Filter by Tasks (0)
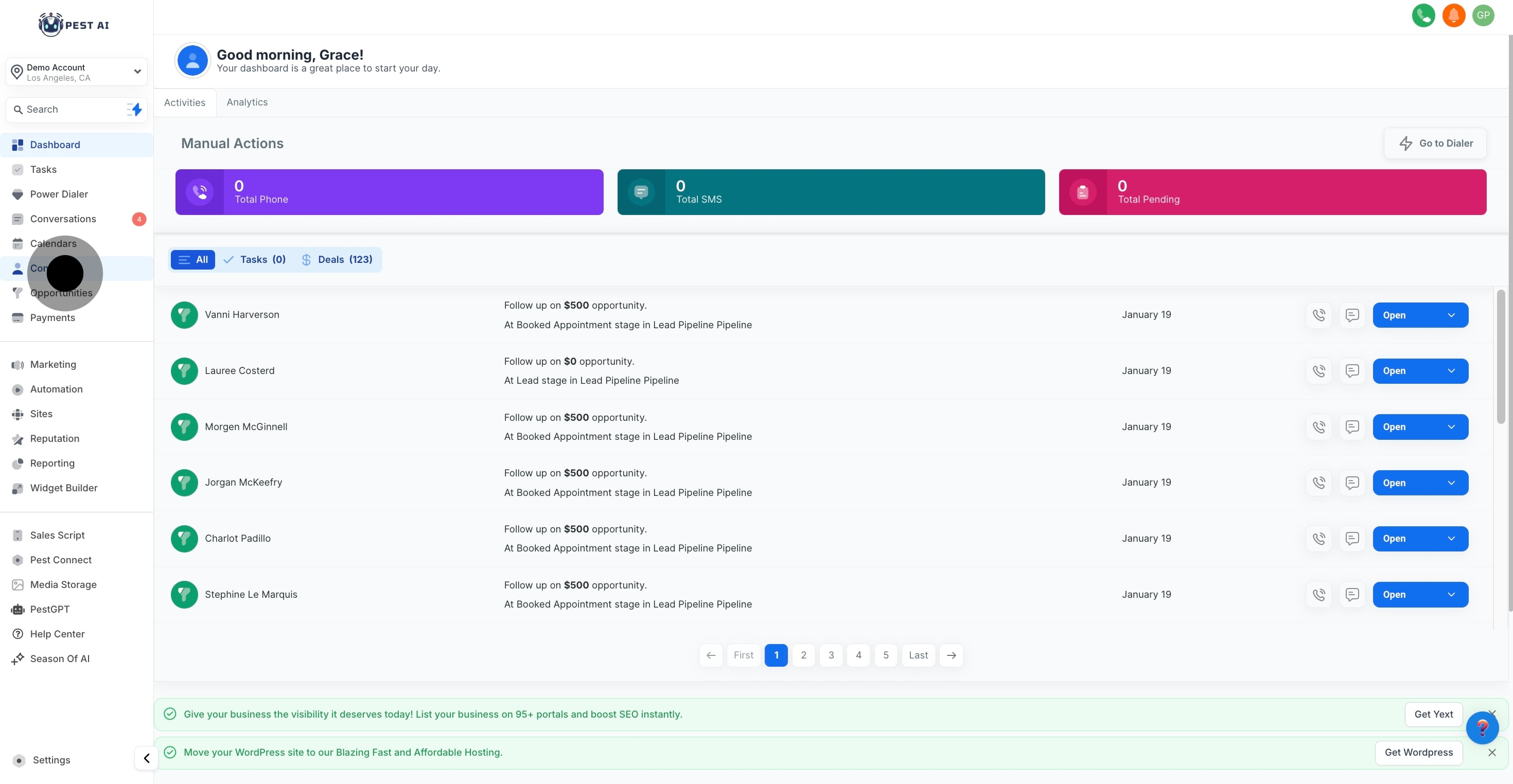The image size is (1513, 784). (255, 260)
